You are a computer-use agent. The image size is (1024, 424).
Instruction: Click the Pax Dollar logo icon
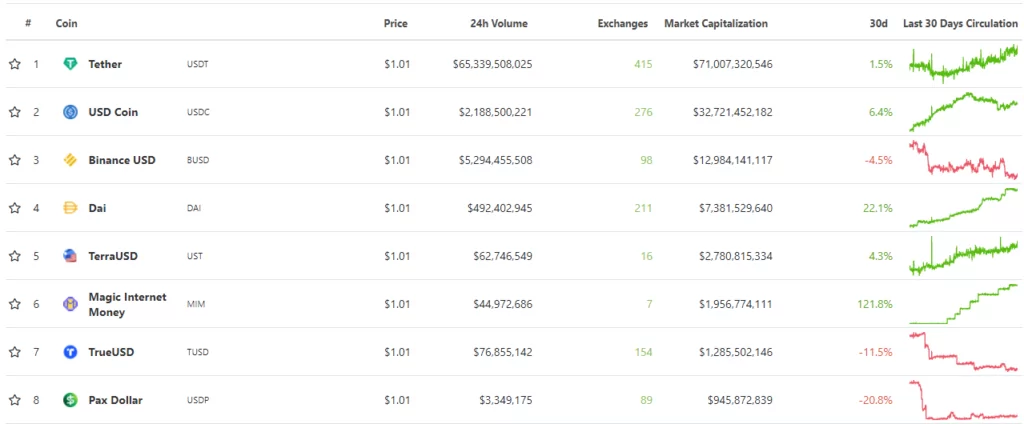(70, 400)
